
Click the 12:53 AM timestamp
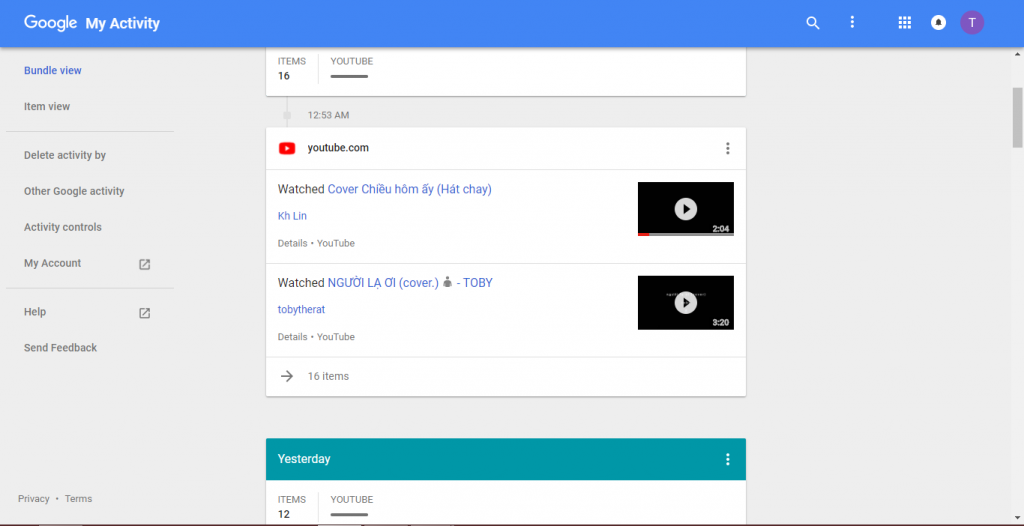(328, 115)
